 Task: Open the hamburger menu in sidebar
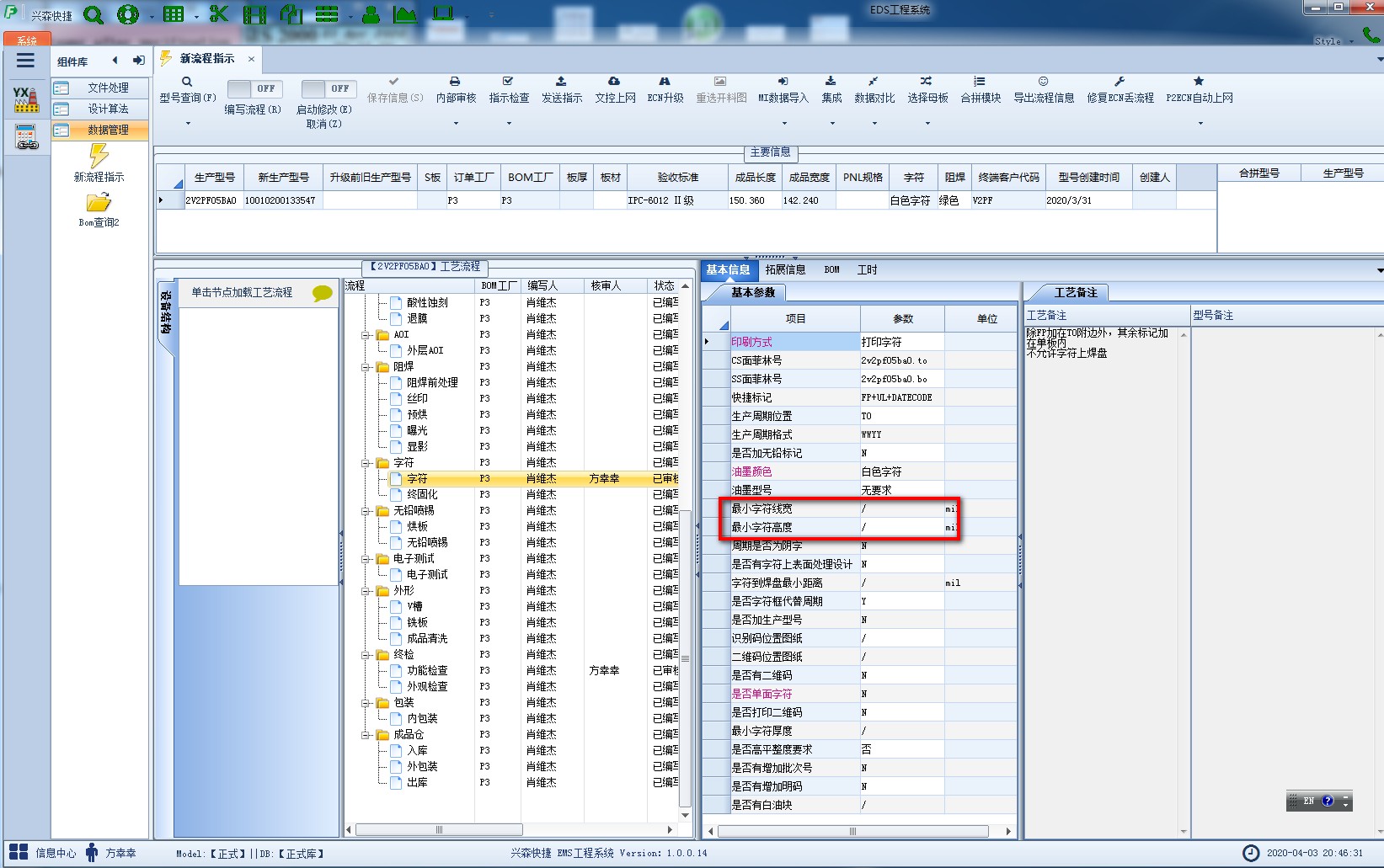25,61
